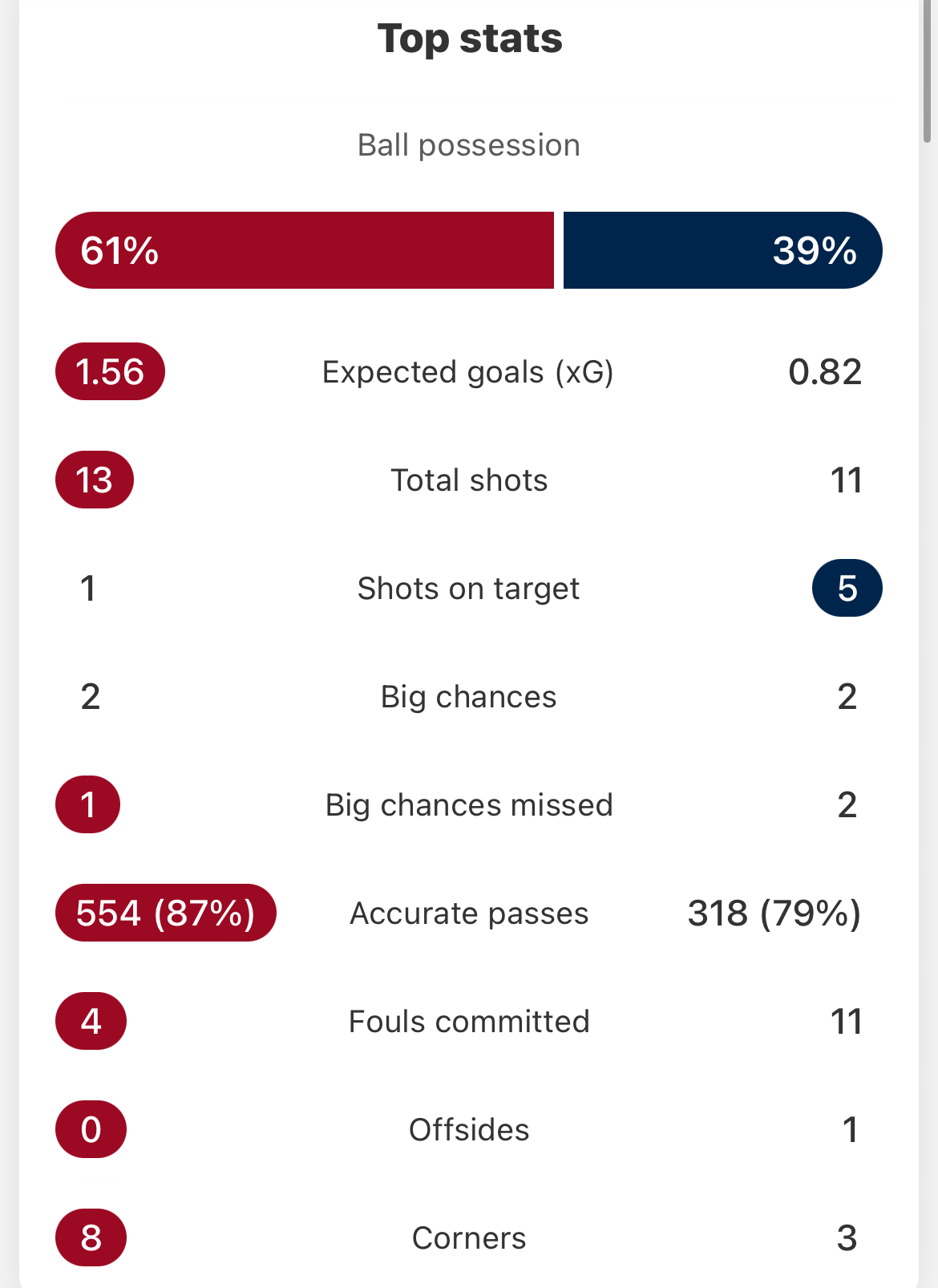
Task: Select the red 0 offsides badge
Action: tap(91, 1129)
